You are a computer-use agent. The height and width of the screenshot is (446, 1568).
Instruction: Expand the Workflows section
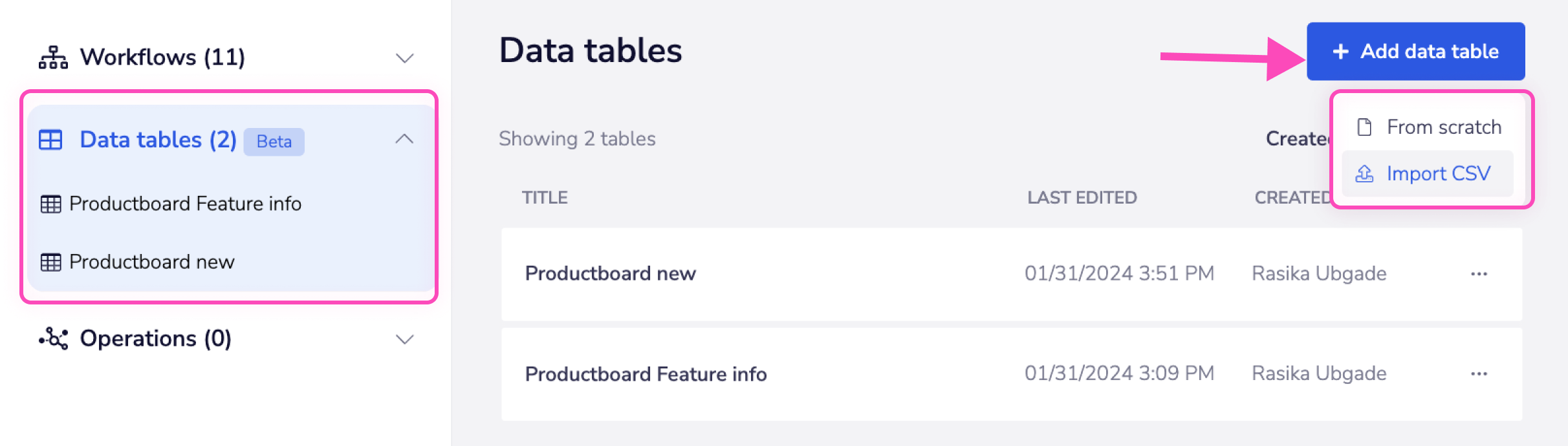[404, 58]
